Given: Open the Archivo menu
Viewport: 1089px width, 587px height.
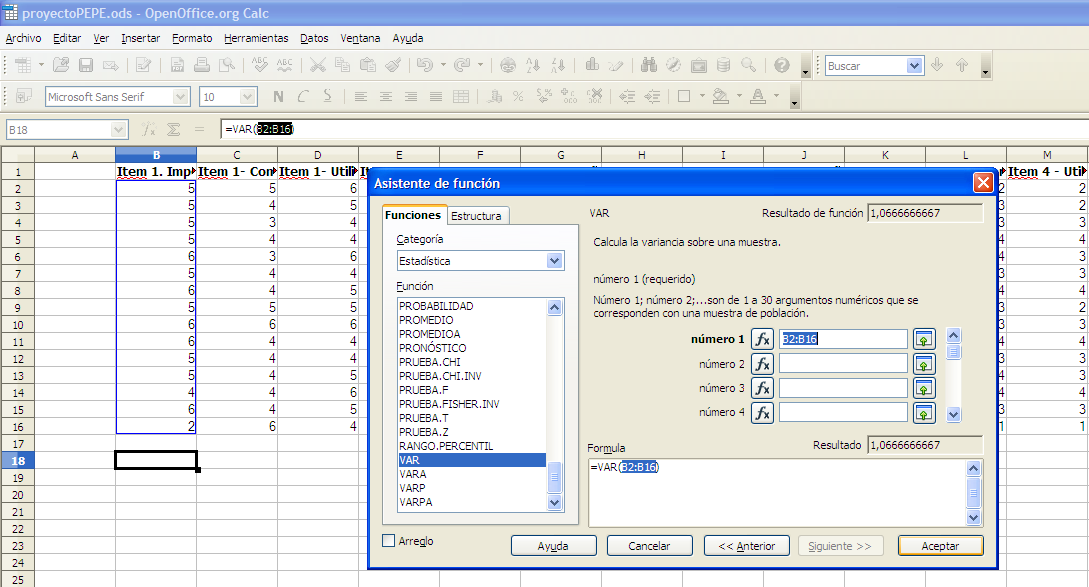Looking at the screenshot, I should coord(24,38).
